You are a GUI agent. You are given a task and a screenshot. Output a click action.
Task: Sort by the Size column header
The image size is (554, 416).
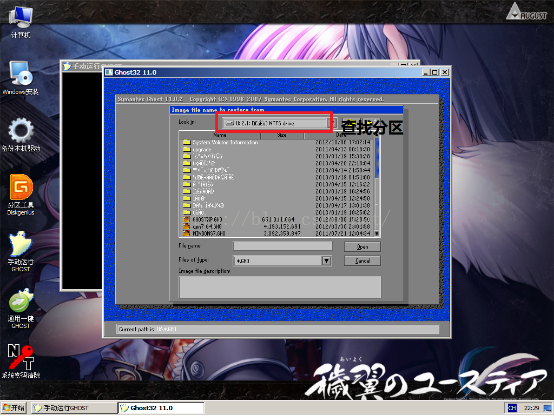coord(282,135)
